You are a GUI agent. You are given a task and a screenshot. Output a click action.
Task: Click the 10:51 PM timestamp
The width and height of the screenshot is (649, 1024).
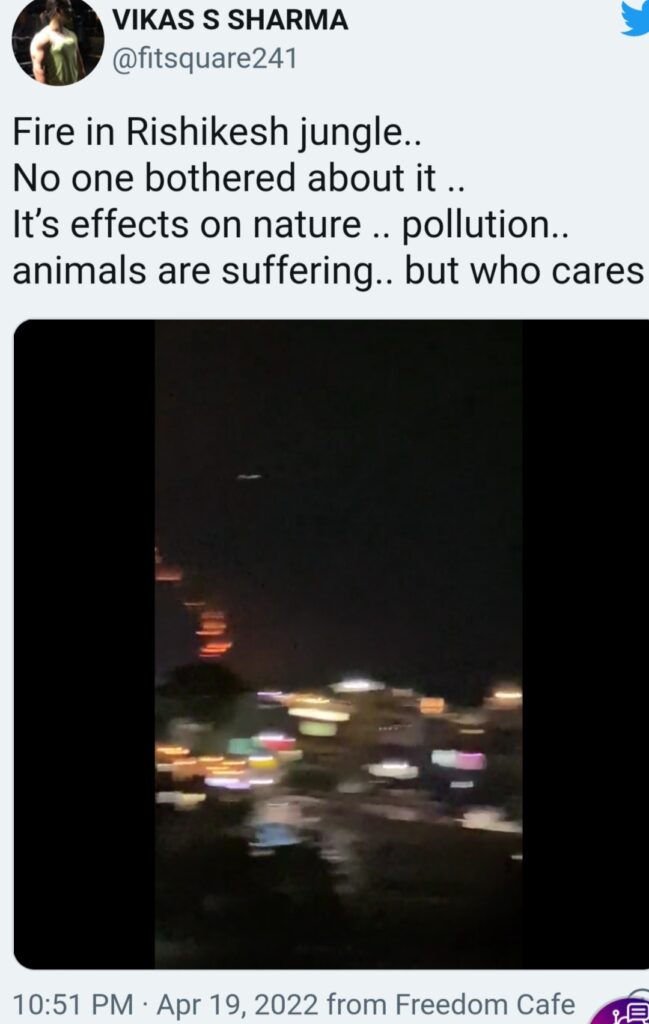pos(72,1004)
